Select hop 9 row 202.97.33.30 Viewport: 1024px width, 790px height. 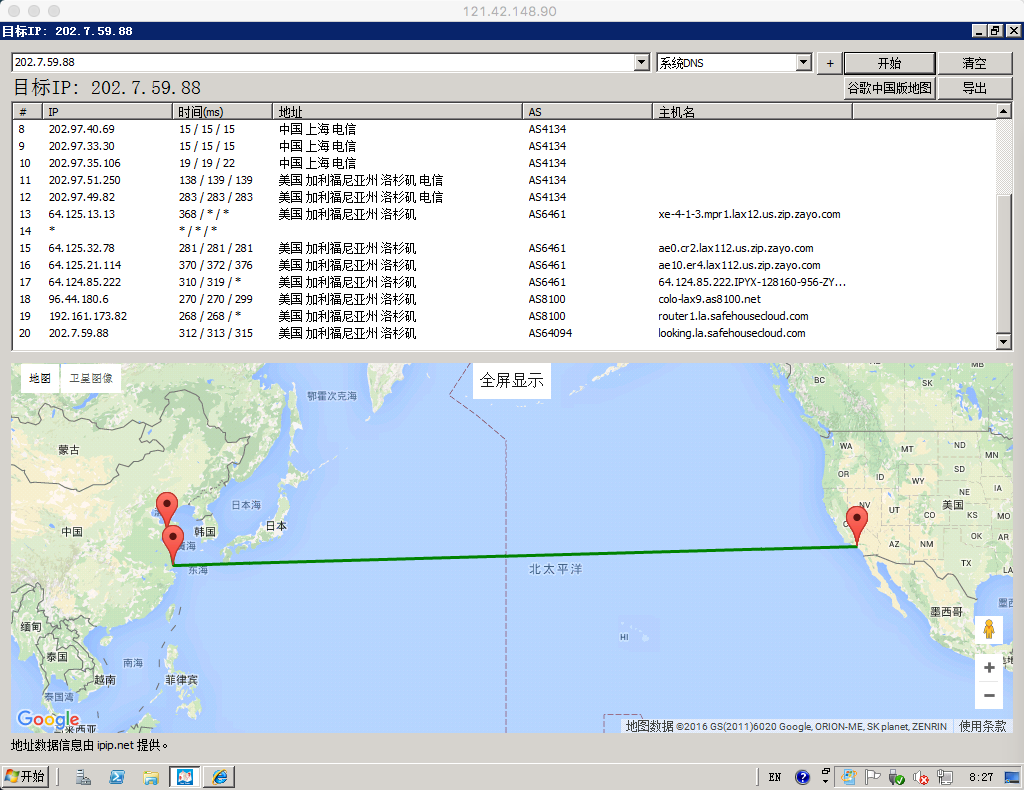[505, 146]
